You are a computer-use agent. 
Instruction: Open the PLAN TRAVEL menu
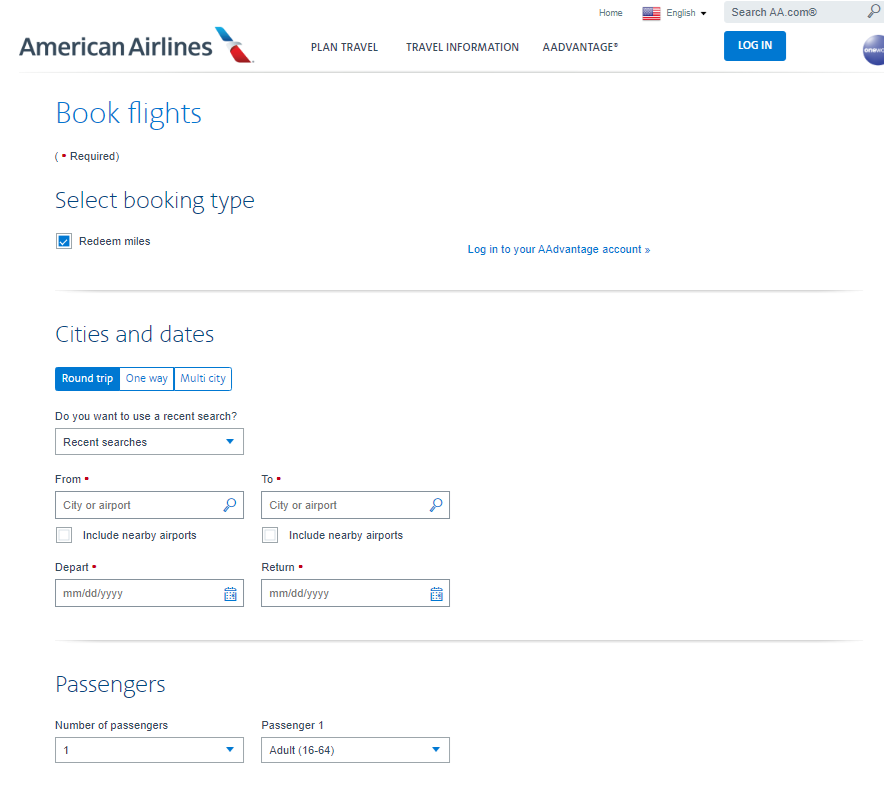pyautogui.click(x=344, y=47)
